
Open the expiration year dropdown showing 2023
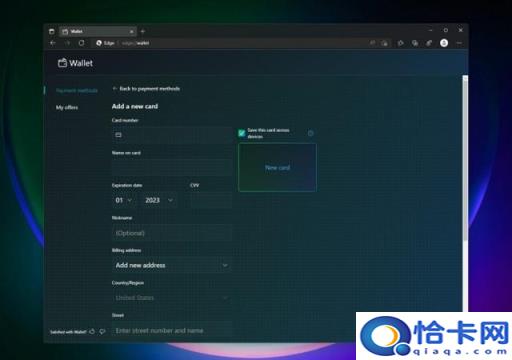pos(159,200)
